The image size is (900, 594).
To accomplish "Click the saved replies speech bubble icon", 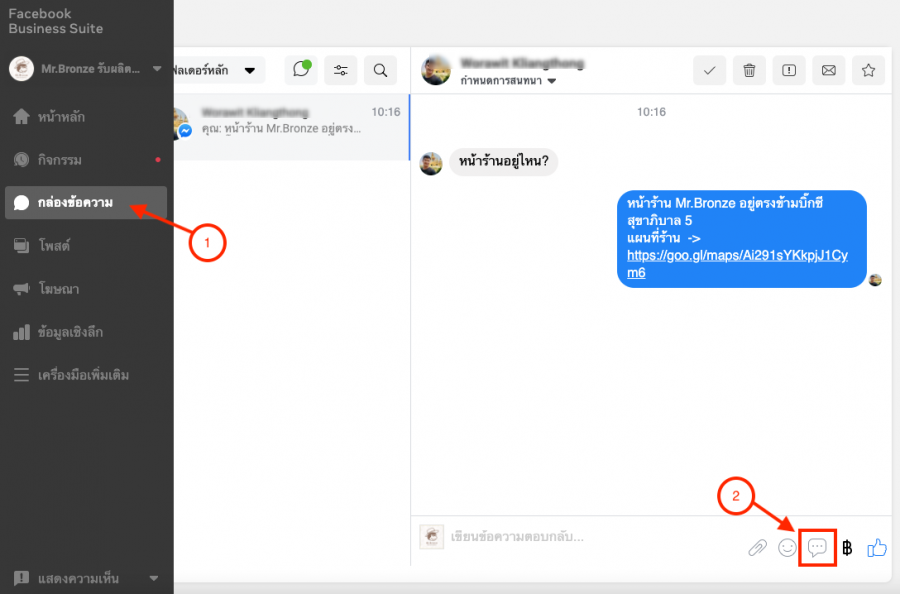I will (x=817, y=548).
